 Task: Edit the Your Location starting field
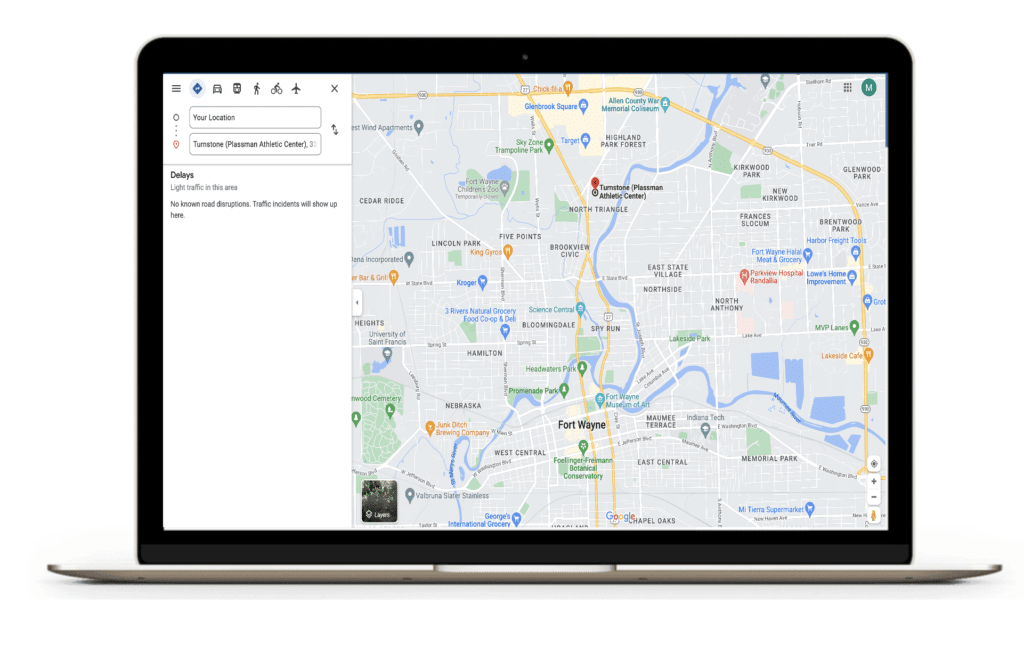(x=255, y=118)
